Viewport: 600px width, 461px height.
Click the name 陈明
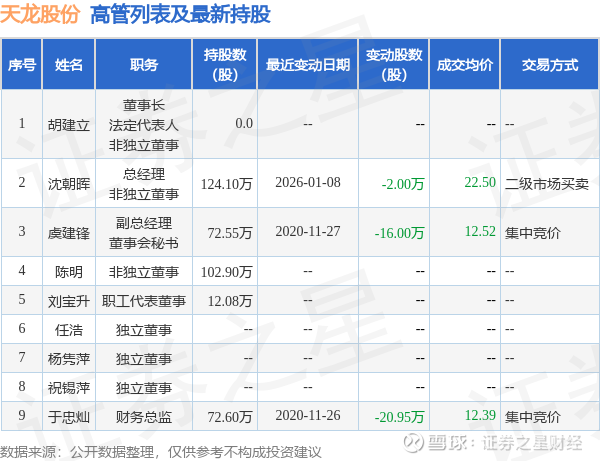point(68,272)
